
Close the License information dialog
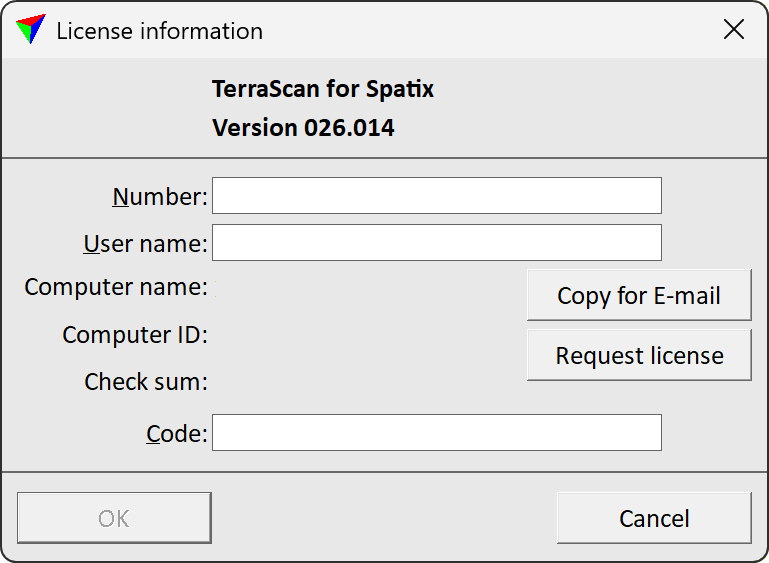click(x=734, y=29)
